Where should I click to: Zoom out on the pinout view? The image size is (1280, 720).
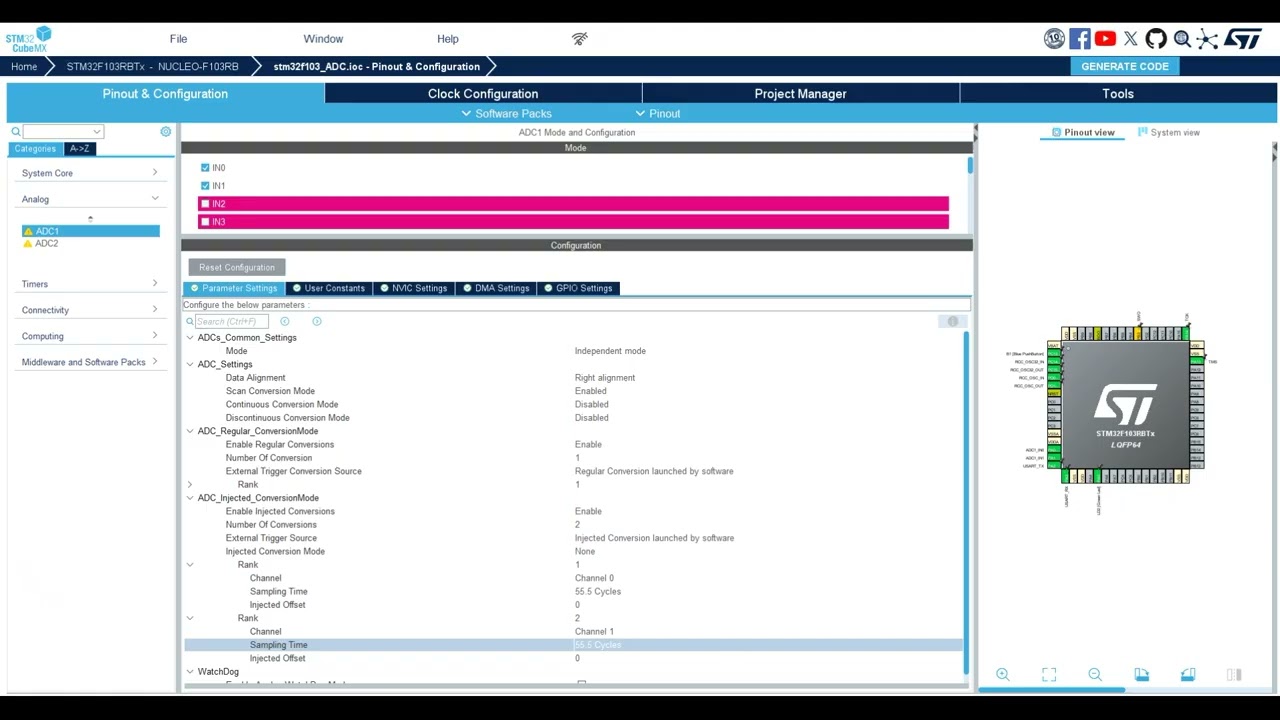(1095, 675)
